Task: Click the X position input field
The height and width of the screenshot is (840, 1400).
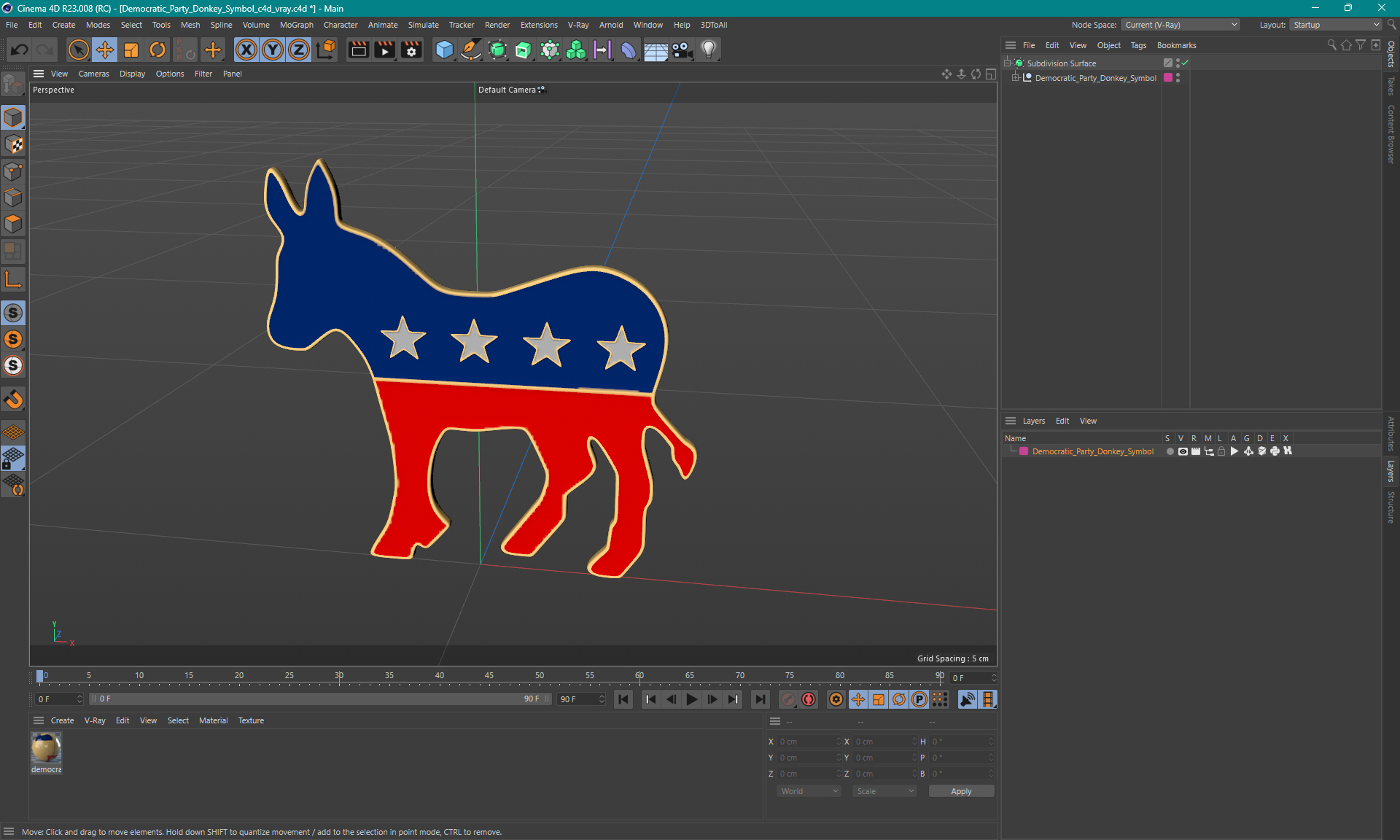Action: coord(809,742)
